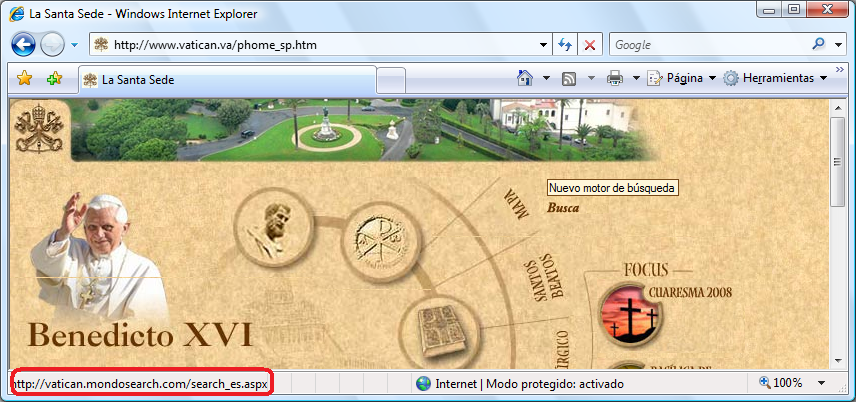Viewport: 856px width, 402px height.
Task: Click the Vatican keys emblem logo
Action: [x=39, y=128]
